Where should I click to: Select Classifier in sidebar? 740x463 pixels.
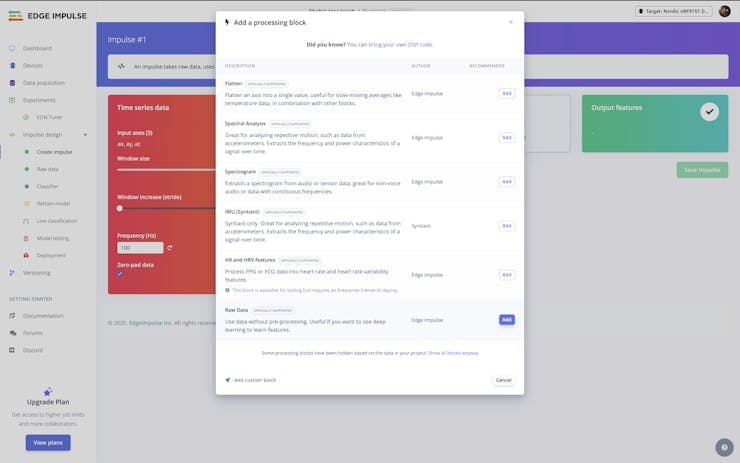coord(47,186)
